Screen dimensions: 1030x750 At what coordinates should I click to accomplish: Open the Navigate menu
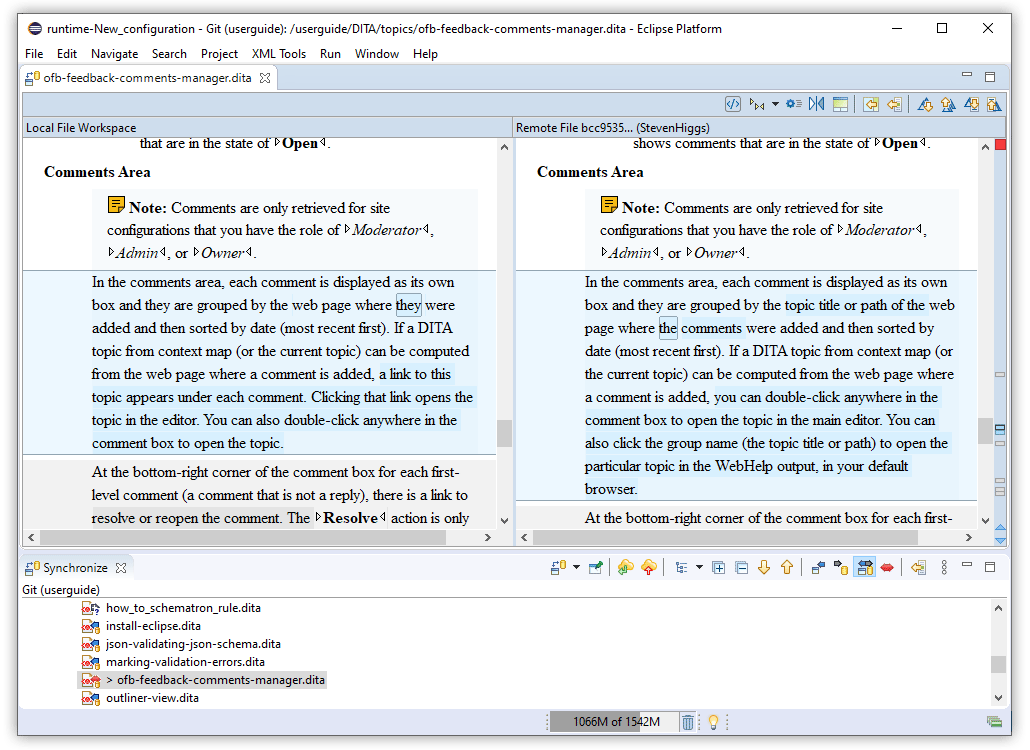[x=114, y=54]
